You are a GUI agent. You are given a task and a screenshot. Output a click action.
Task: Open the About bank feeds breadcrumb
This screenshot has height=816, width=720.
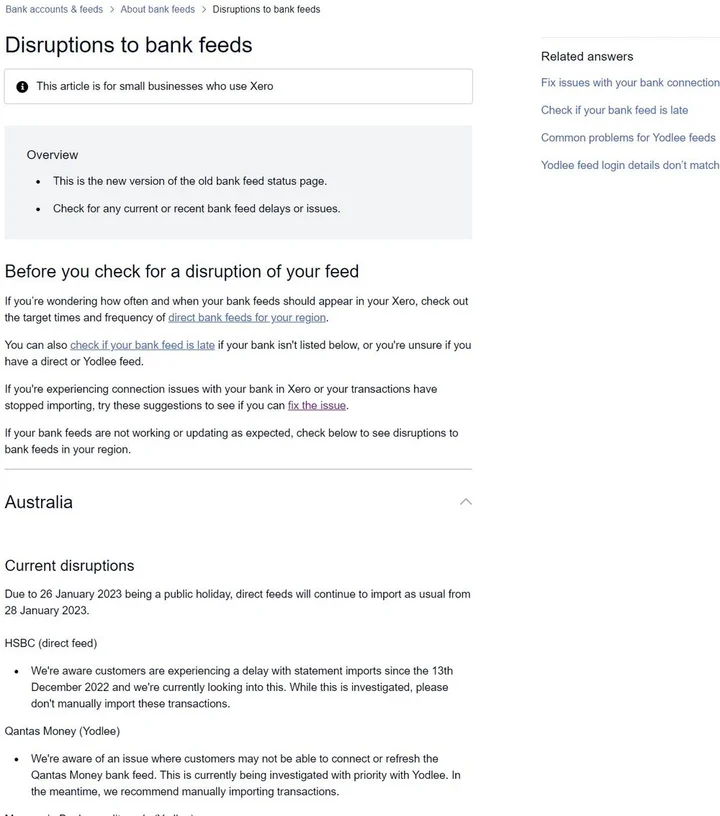point(158,10)
